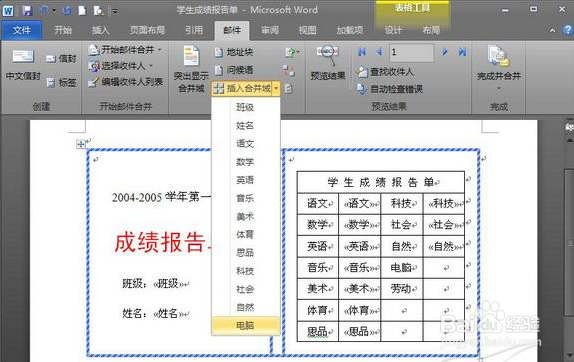The image size is (574, 362).
Task: Click the table move handle above the table
Action: 81,144
